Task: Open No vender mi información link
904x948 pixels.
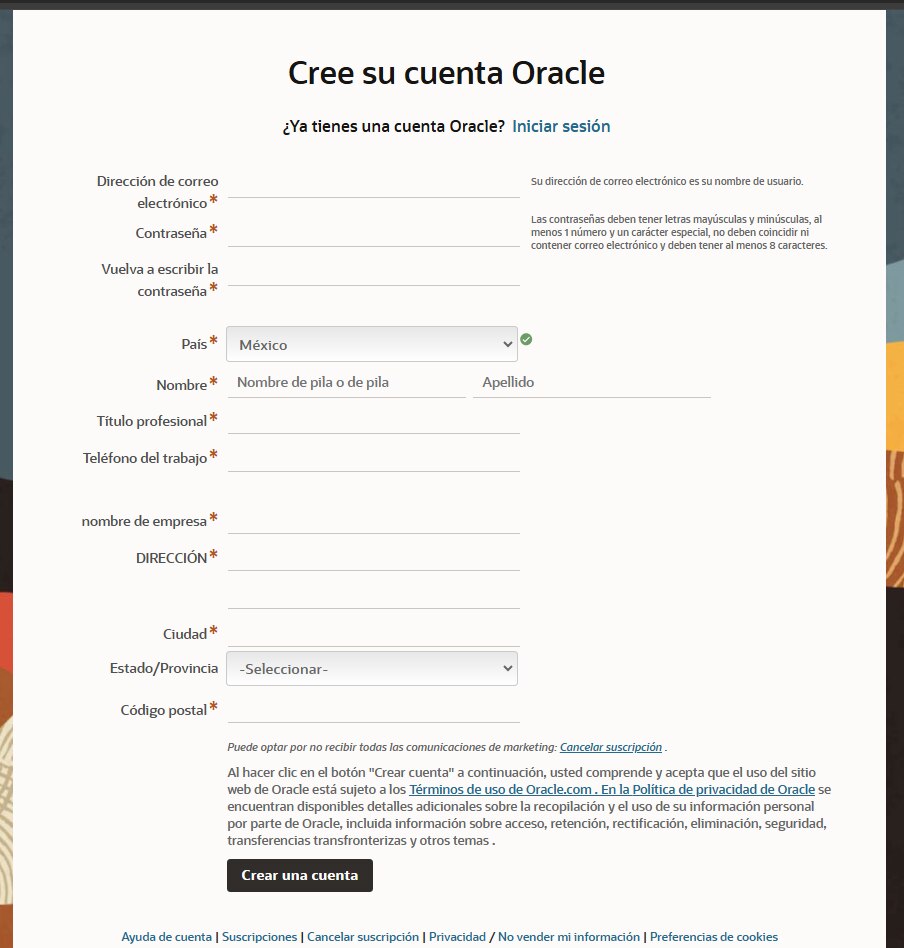Action: (569, 937)
